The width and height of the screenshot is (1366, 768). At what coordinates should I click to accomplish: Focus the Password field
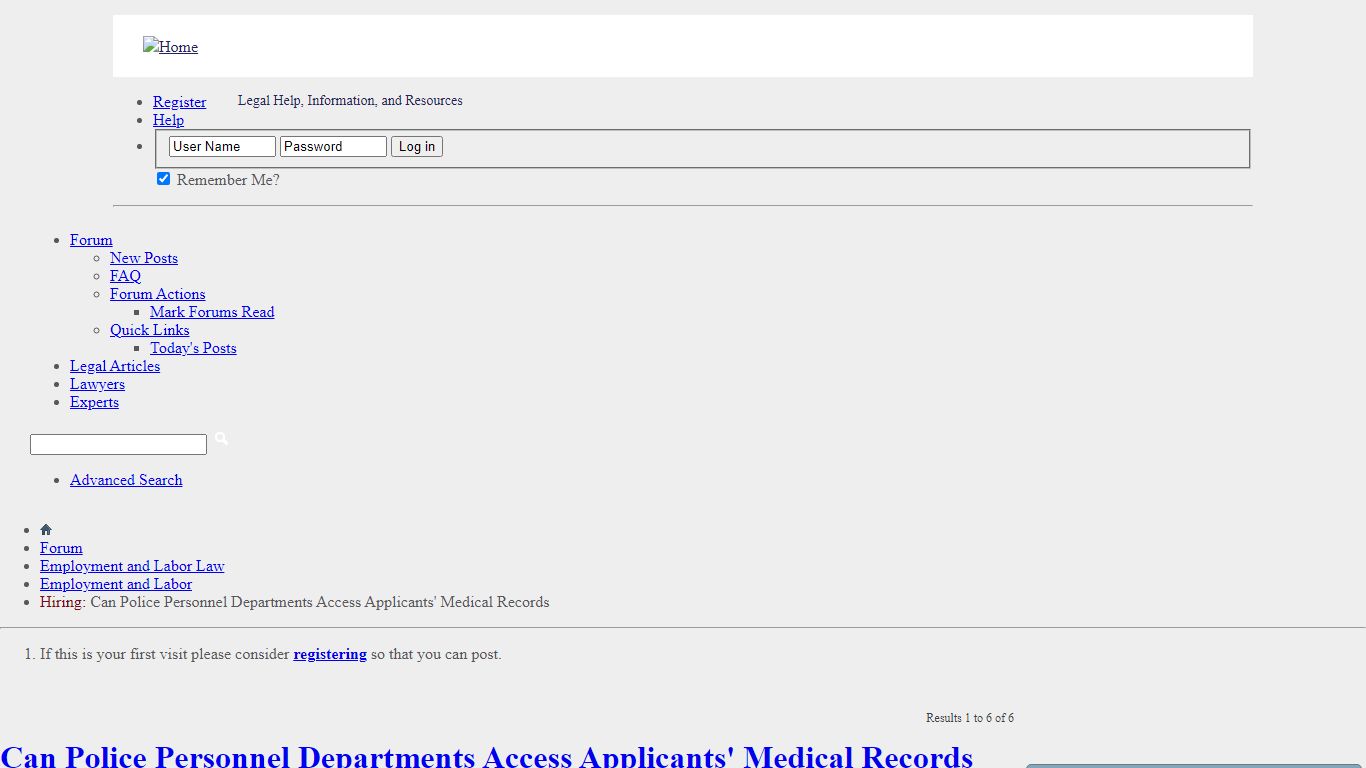point(333,147)
